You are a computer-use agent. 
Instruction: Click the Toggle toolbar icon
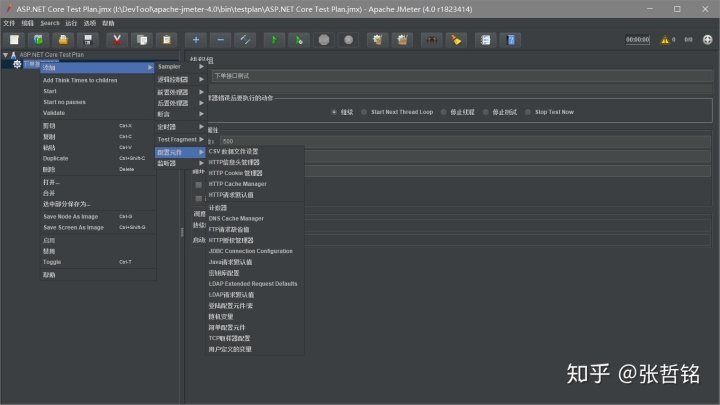[x=245, y=40]
